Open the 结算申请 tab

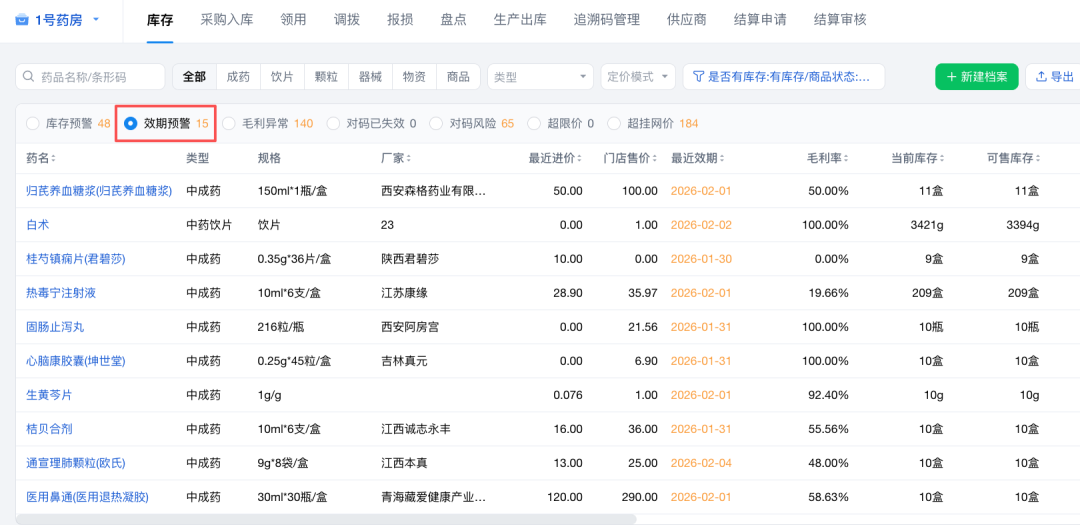point(760,20)
